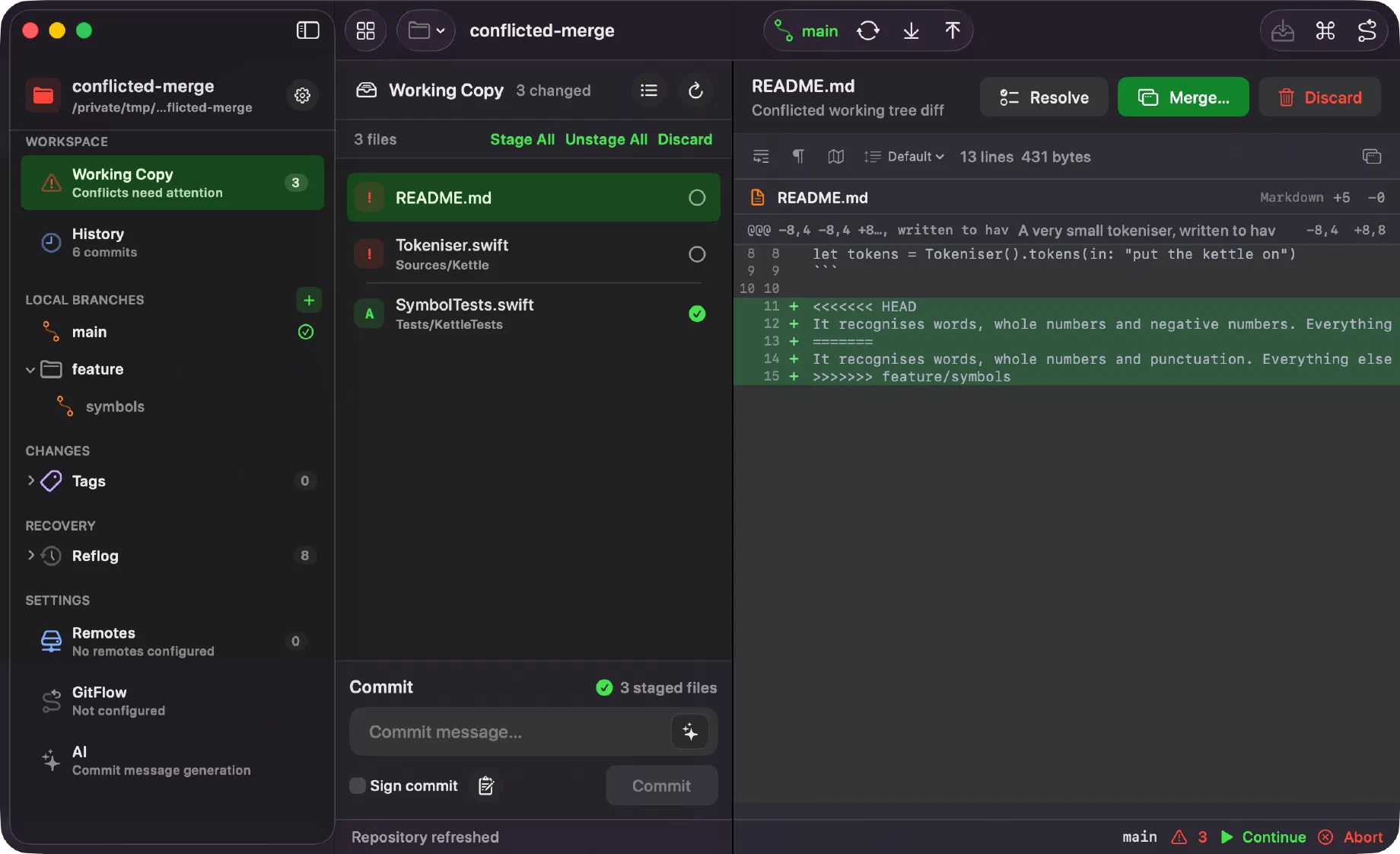Open AI commit message generation settings
The width and height of the screenshot is (1400, 854).
pyautogui.click(x=173, y=760)
